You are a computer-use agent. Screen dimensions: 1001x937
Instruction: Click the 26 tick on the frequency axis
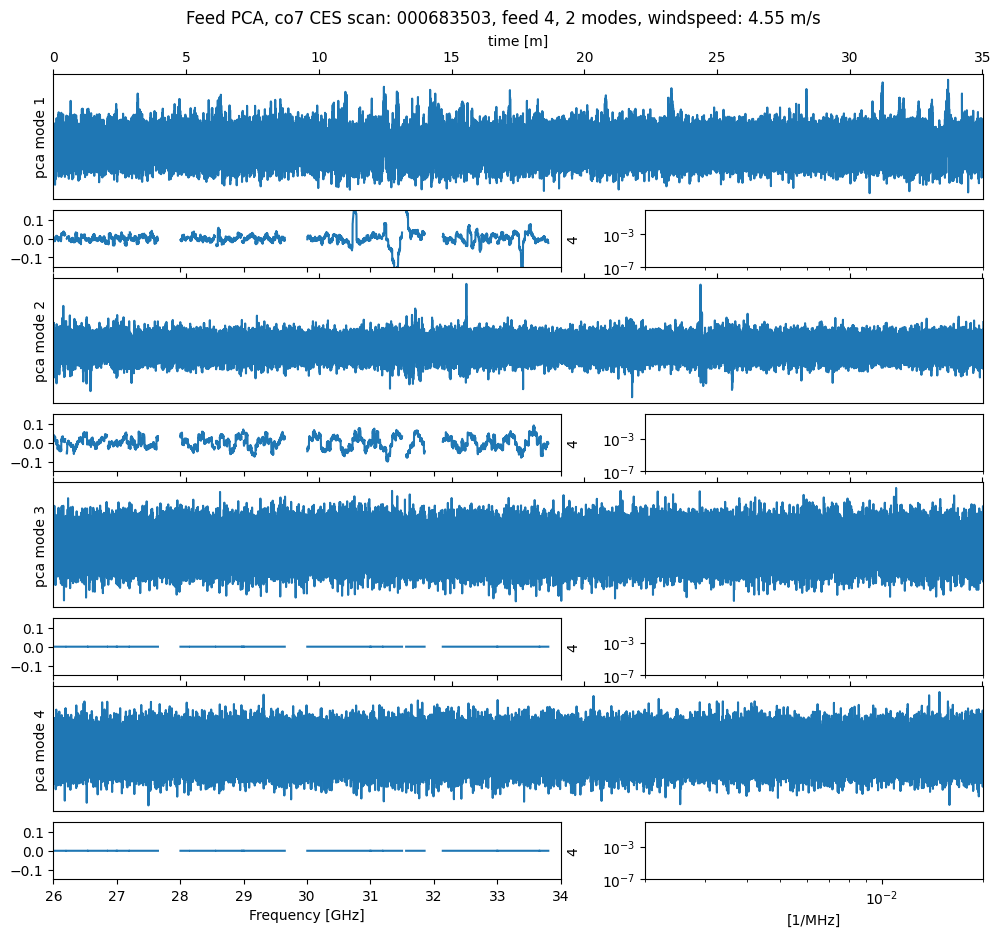point(54,895)
